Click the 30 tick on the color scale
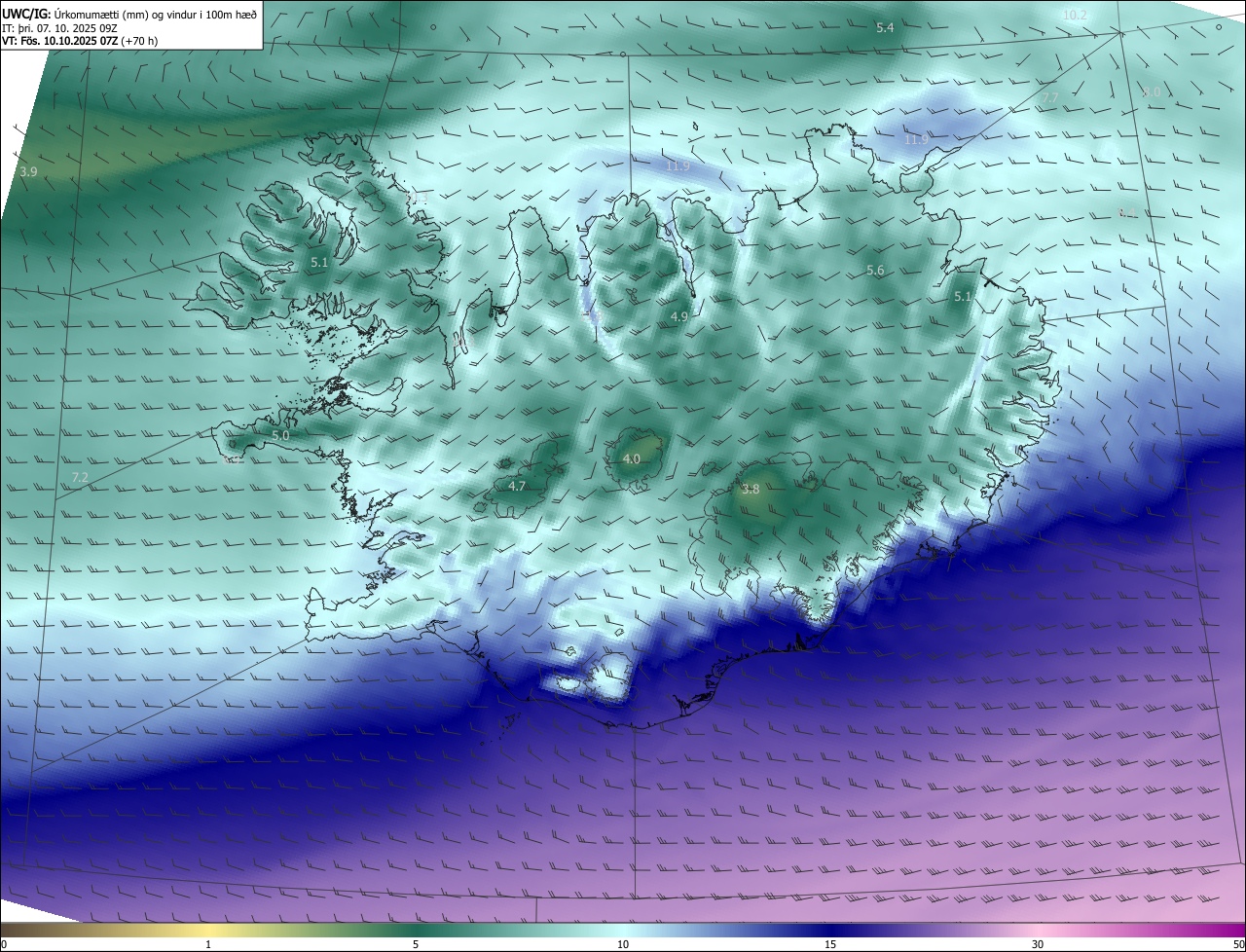 point(1038,944)
